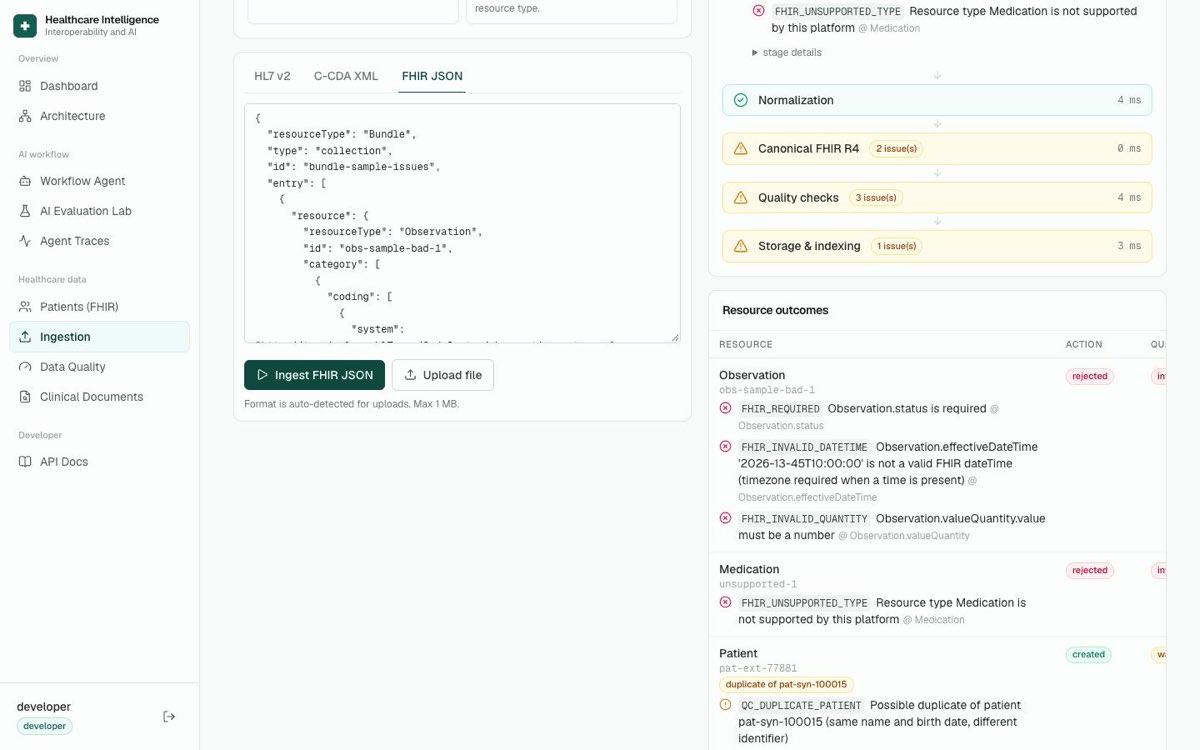Viewport: 1200px width, 750px height.
Task: Click error icon beside FHIR_REQUIRED
Action: tap(726, 408)
